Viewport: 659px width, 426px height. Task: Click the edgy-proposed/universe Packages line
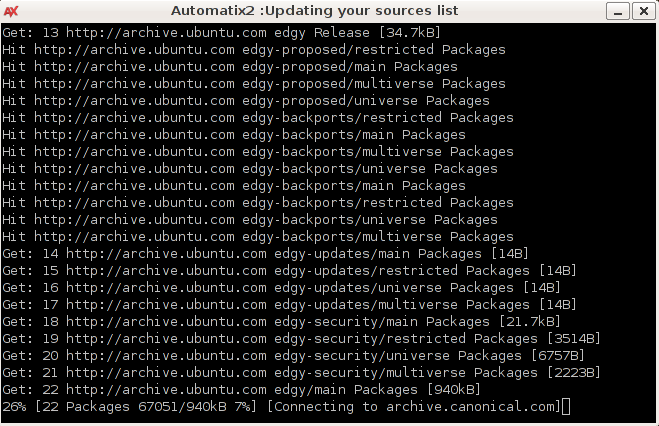(246, 100)
